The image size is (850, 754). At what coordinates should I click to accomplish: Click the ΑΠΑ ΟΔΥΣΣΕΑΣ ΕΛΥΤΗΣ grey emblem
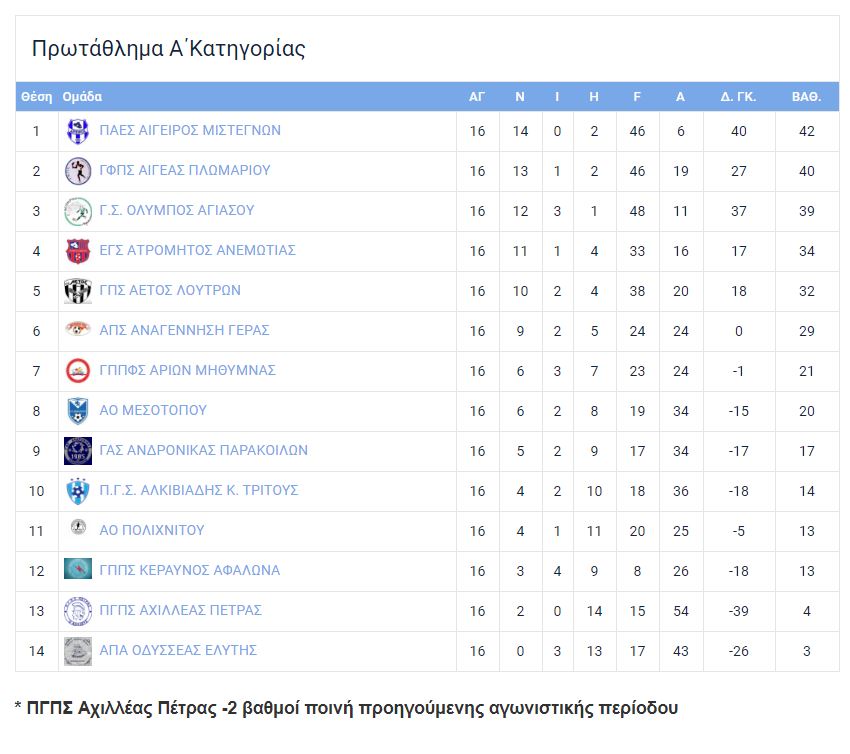(x=78, y=651)
